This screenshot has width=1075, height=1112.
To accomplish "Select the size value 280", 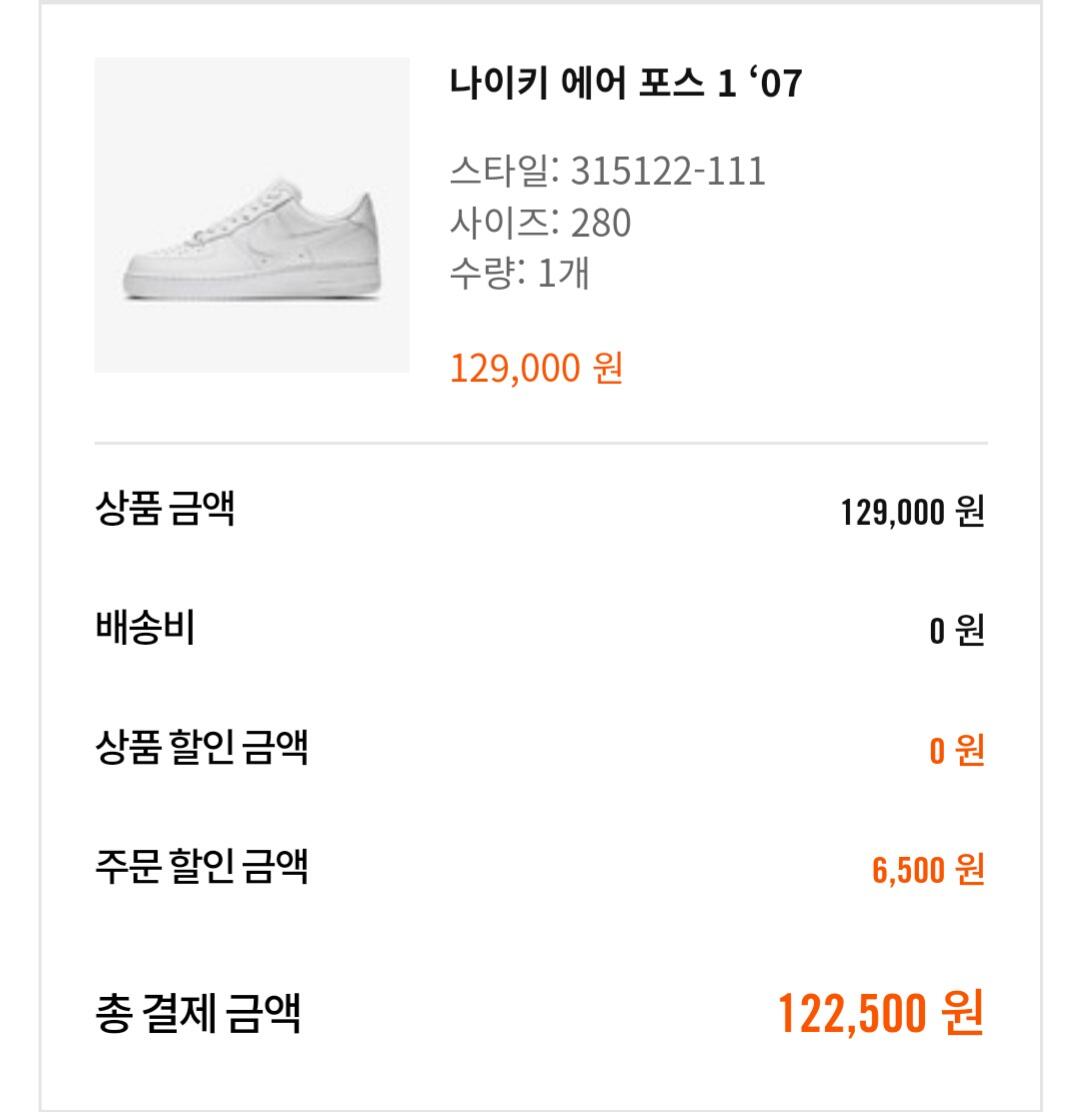I will [x=601, y=223].
